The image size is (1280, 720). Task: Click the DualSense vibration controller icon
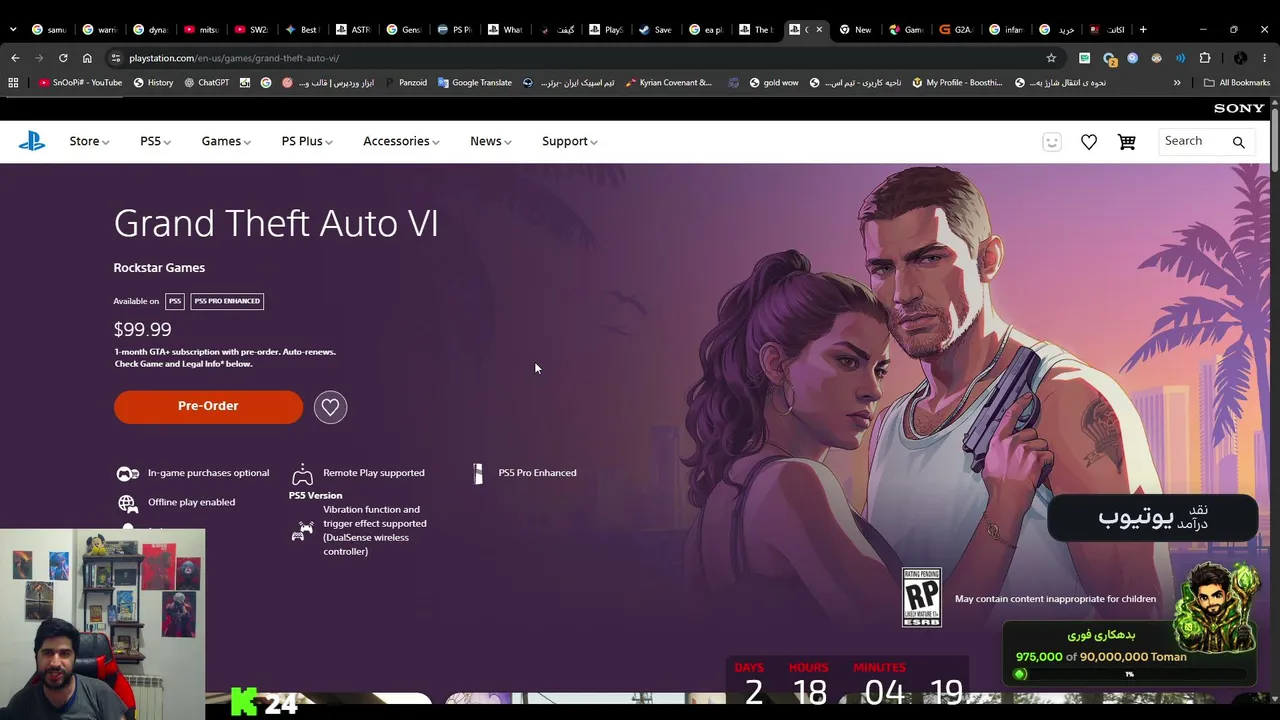301,531
